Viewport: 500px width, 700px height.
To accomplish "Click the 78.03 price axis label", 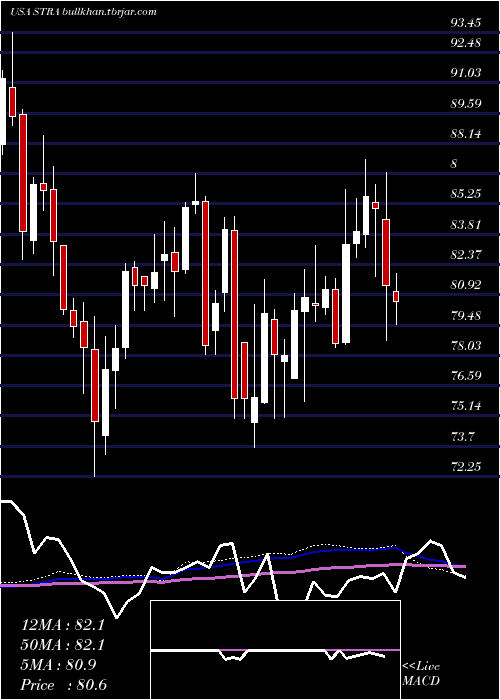I will click(466, 346).
